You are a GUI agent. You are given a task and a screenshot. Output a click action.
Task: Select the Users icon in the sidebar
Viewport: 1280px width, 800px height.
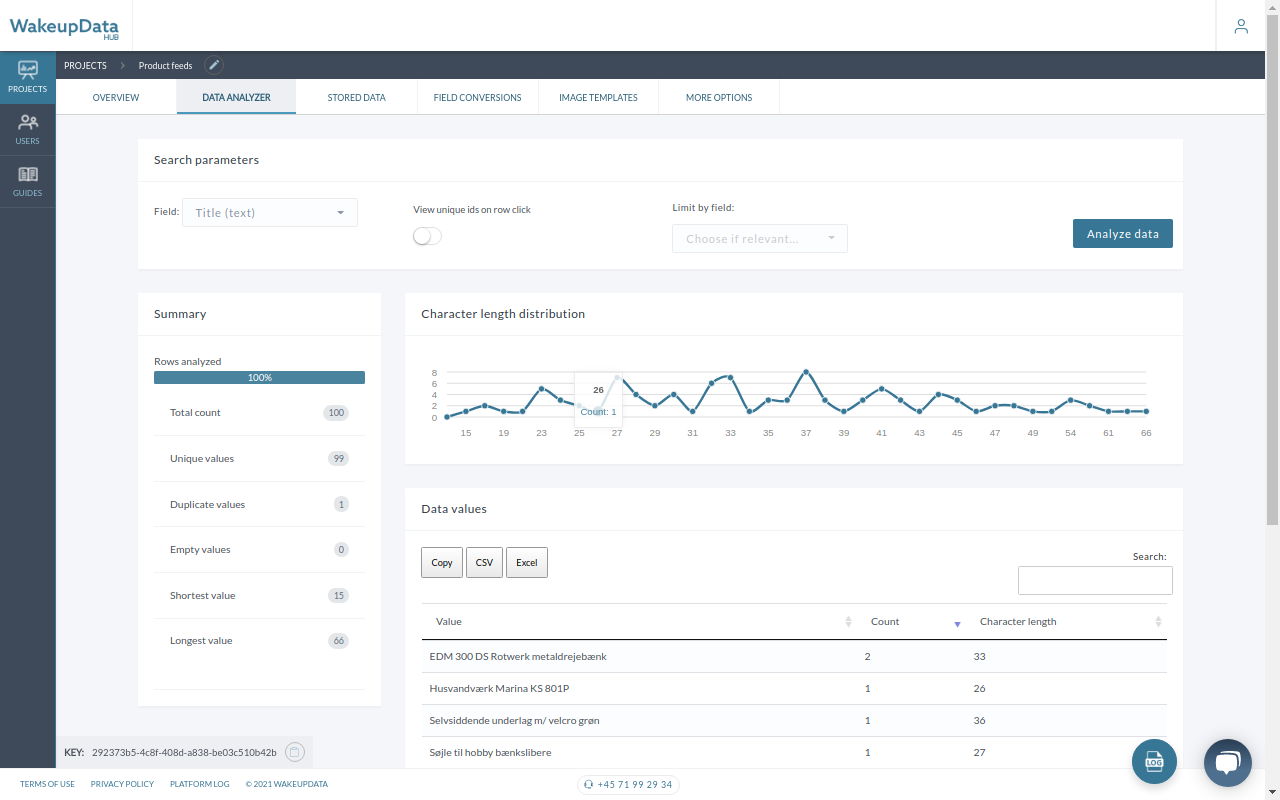coord(27,129)
